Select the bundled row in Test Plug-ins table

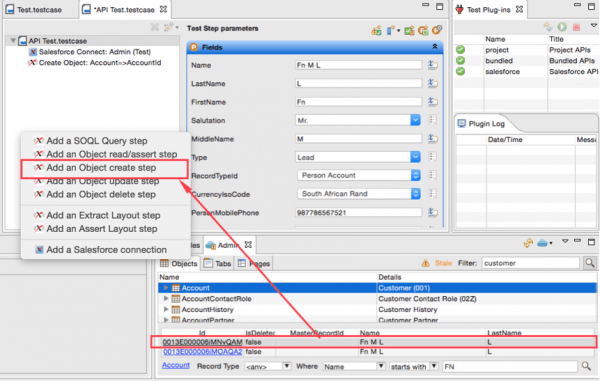[526, 60]
